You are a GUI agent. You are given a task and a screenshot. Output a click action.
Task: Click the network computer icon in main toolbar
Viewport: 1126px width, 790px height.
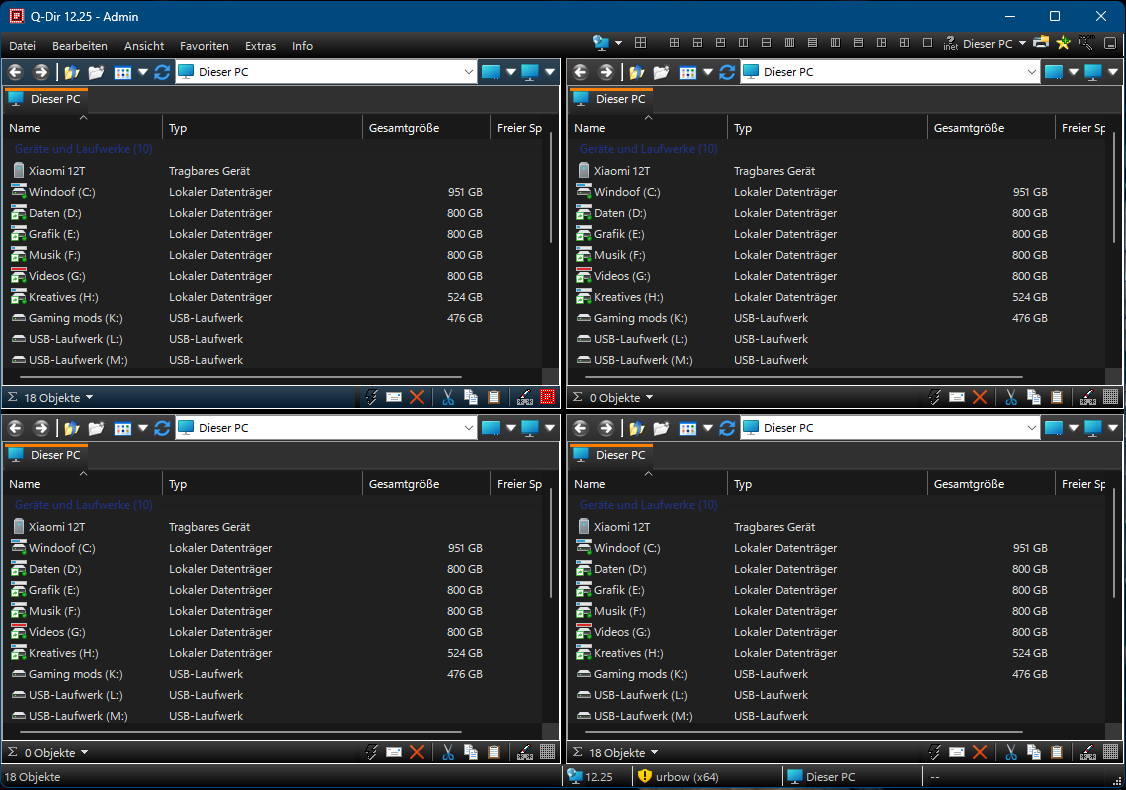tap(600, 43)
